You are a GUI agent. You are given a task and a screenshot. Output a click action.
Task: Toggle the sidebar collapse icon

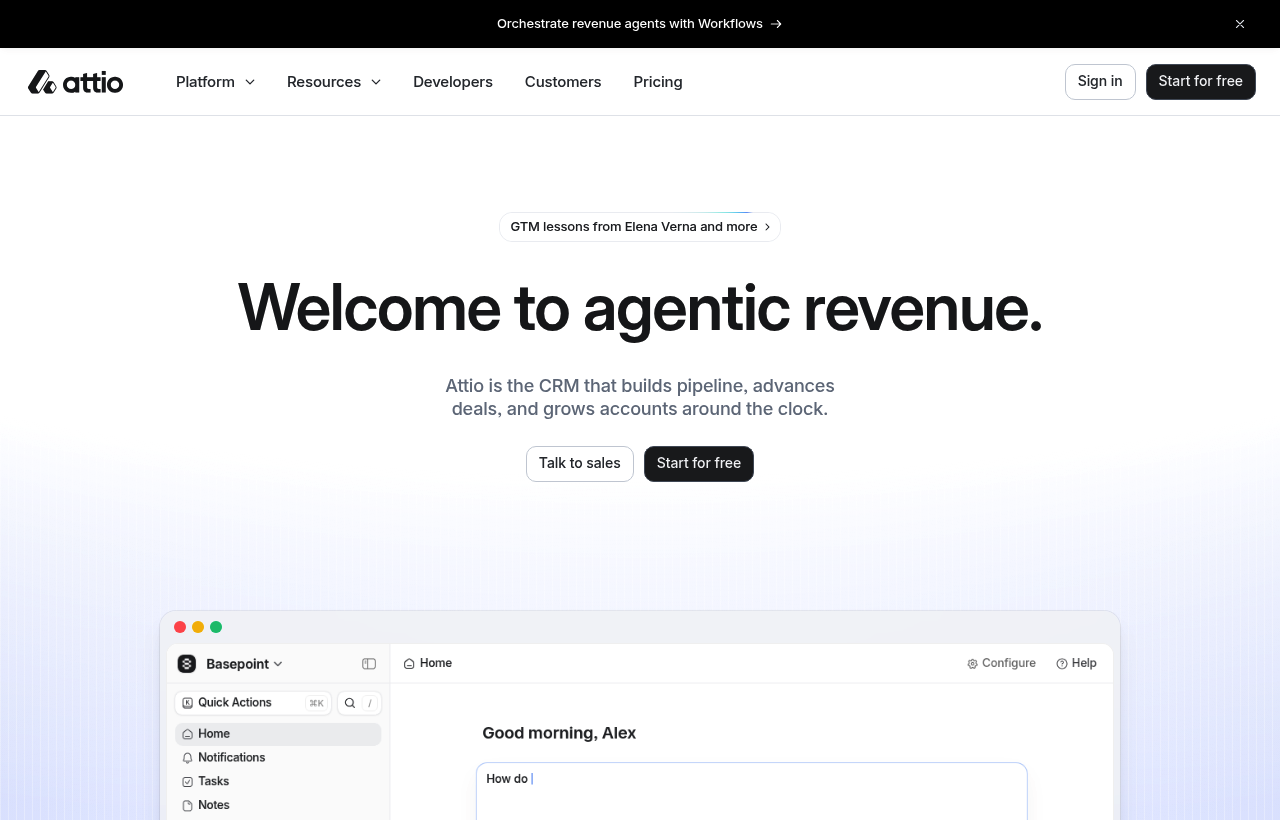pos(369,664)
